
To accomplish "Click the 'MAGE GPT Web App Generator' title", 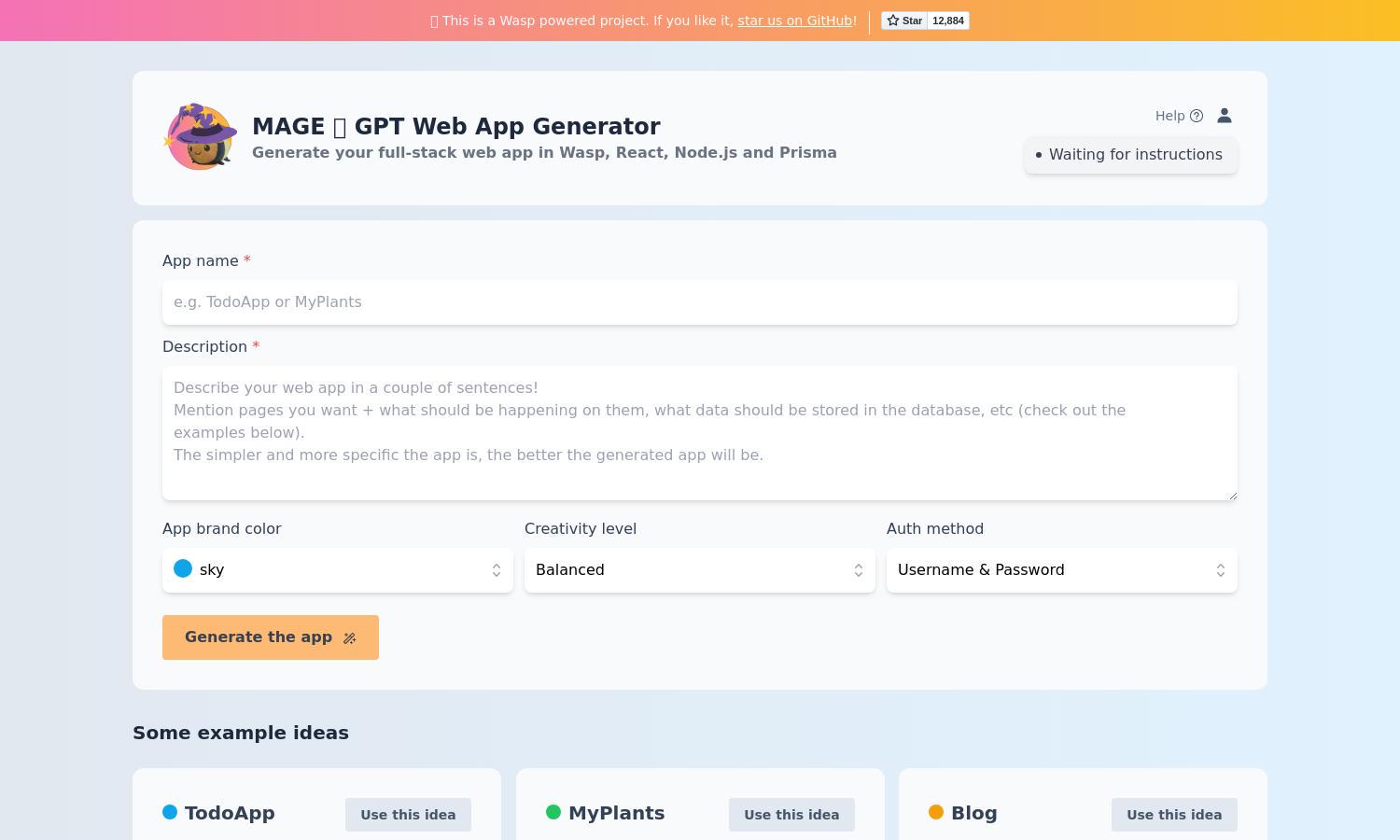I will pos(456,126).
